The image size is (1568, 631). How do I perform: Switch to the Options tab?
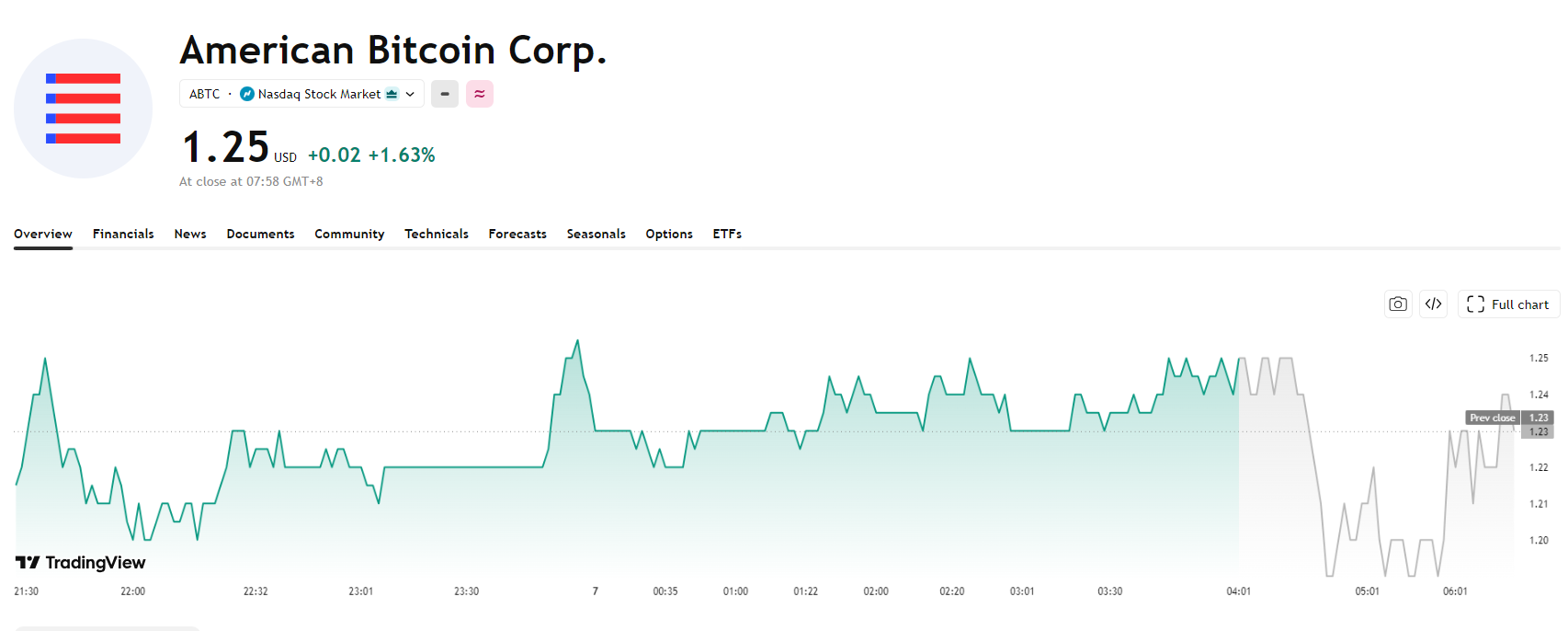pos(669,234)
